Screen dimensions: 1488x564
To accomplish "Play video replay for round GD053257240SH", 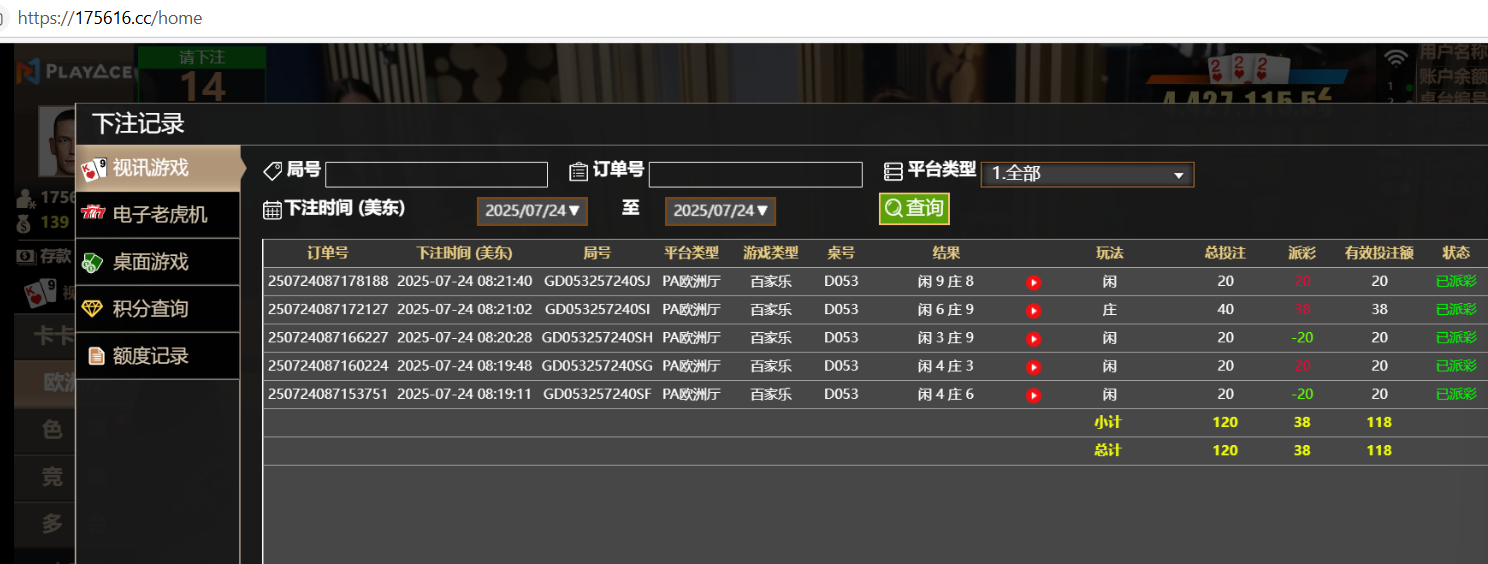I will (1033, 339).
